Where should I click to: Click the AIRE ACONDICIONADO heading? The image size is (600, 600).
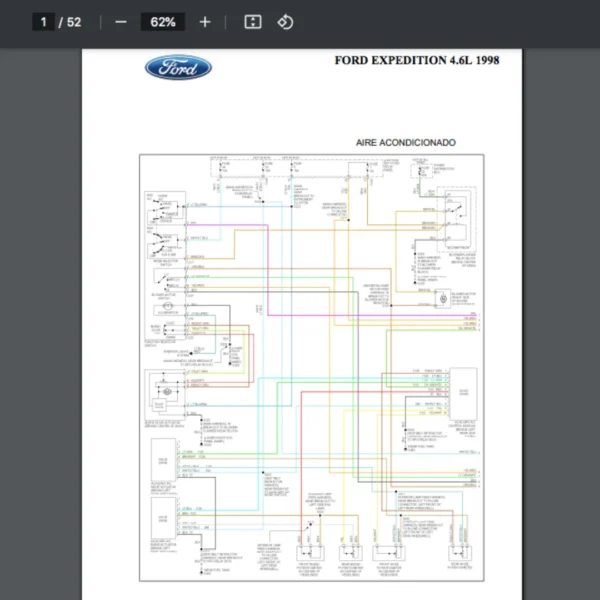click(405, 143)
